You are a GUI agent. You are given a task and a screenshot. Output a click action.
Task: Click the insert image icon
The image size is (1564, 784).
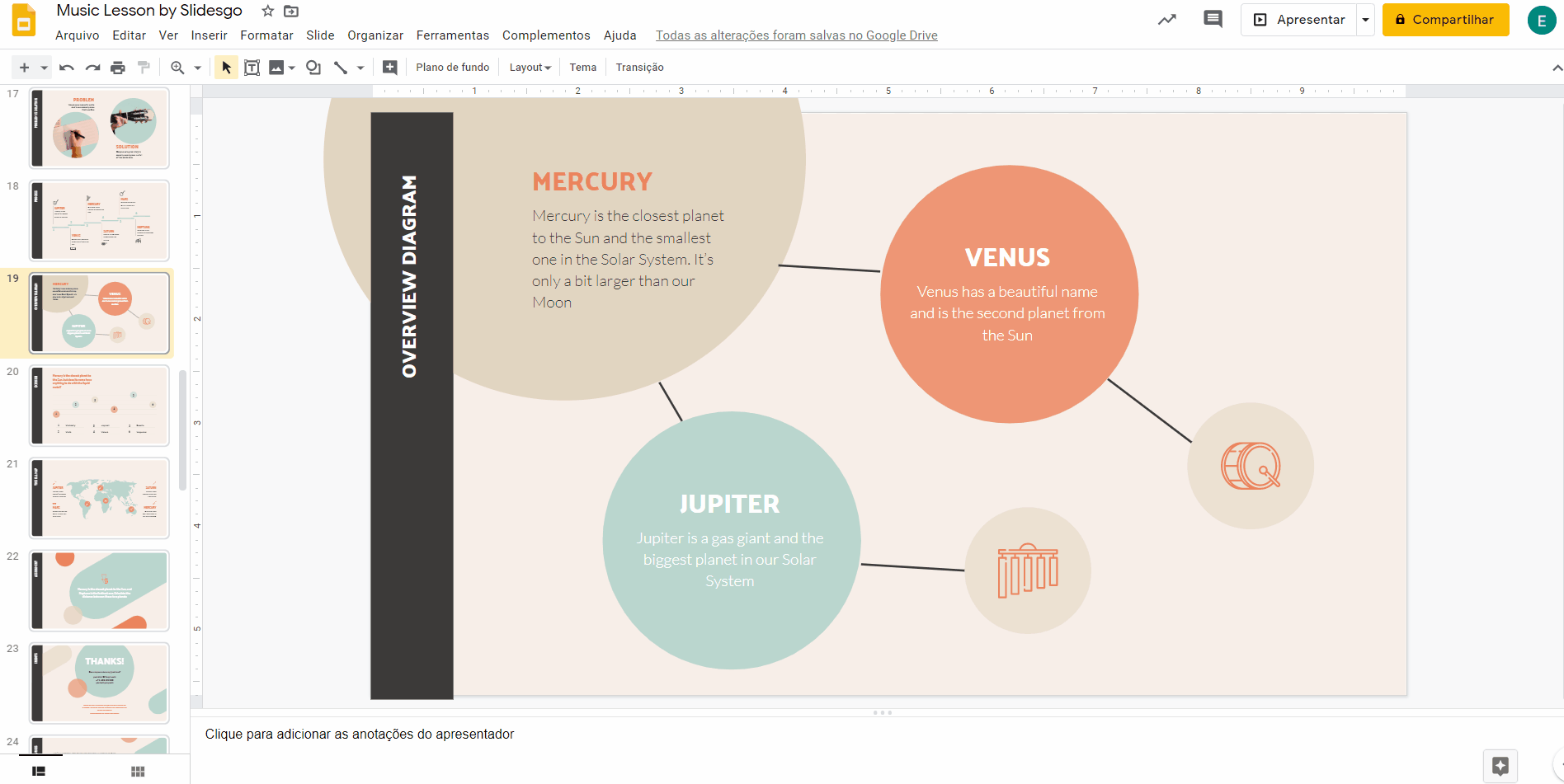click(276, 68)
